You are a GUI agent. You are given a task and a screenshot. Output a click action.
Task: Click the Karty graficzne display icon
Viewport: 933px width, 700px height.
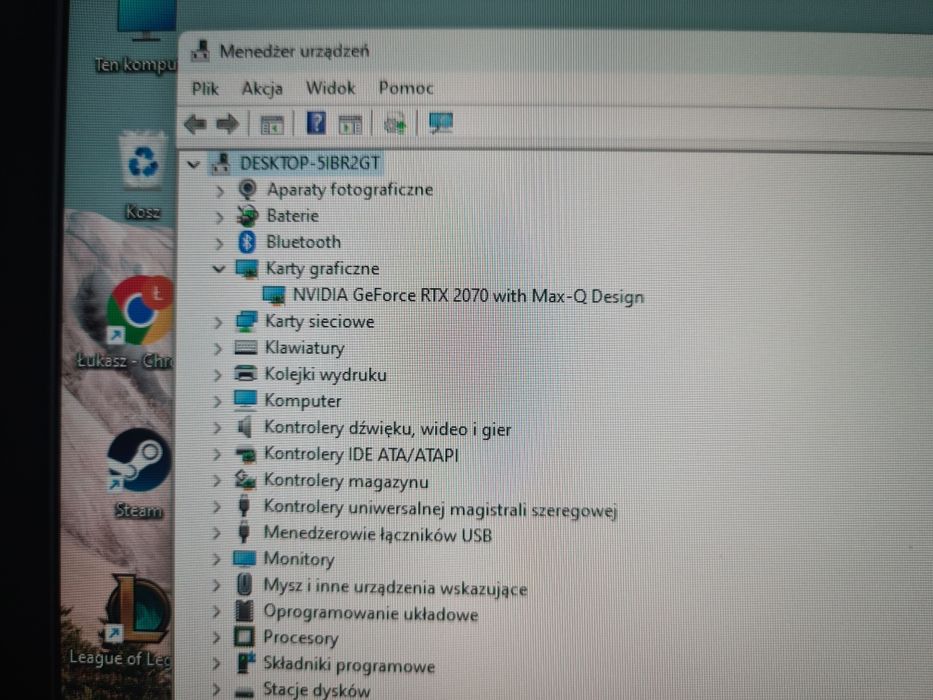(246, 268)
